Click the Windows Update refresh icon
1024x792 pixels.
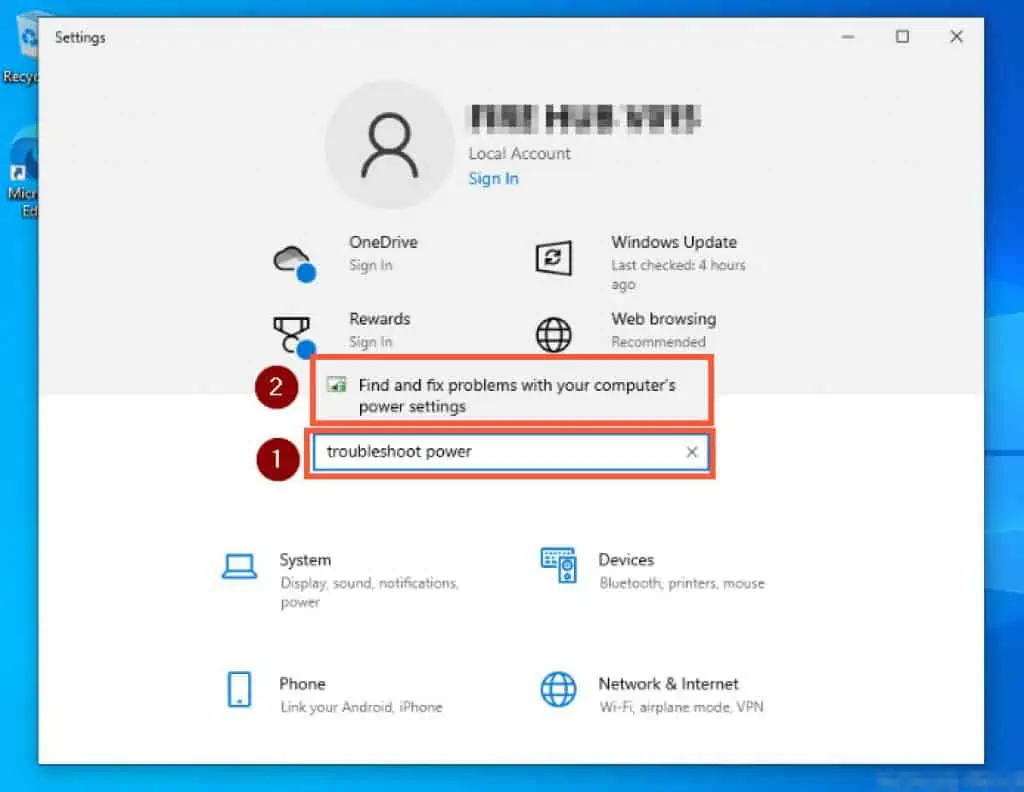(x=553, y=259)
